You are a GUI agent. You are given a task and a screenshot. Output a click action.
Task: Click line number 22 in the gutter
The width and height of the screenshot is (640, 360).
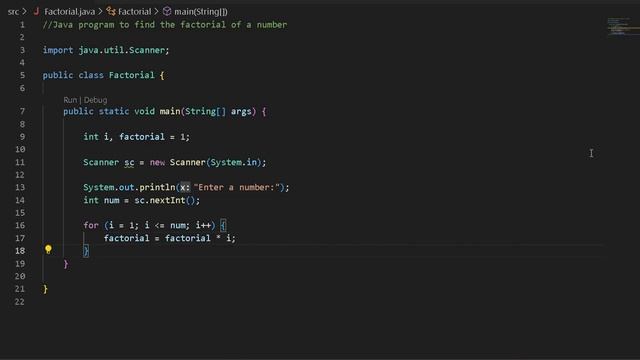click(20, 302)
